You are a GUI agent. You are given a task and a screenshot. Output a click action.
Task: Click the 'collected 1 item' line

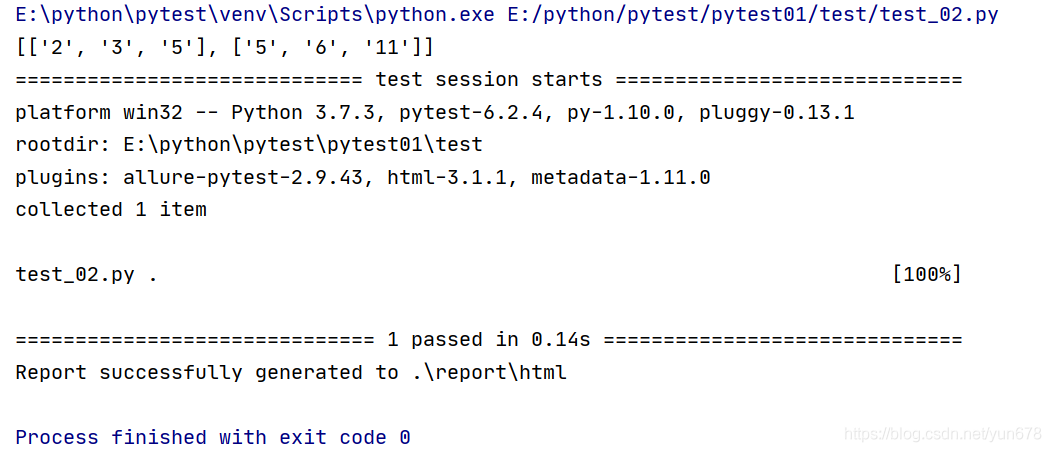(x=111, y=210)
